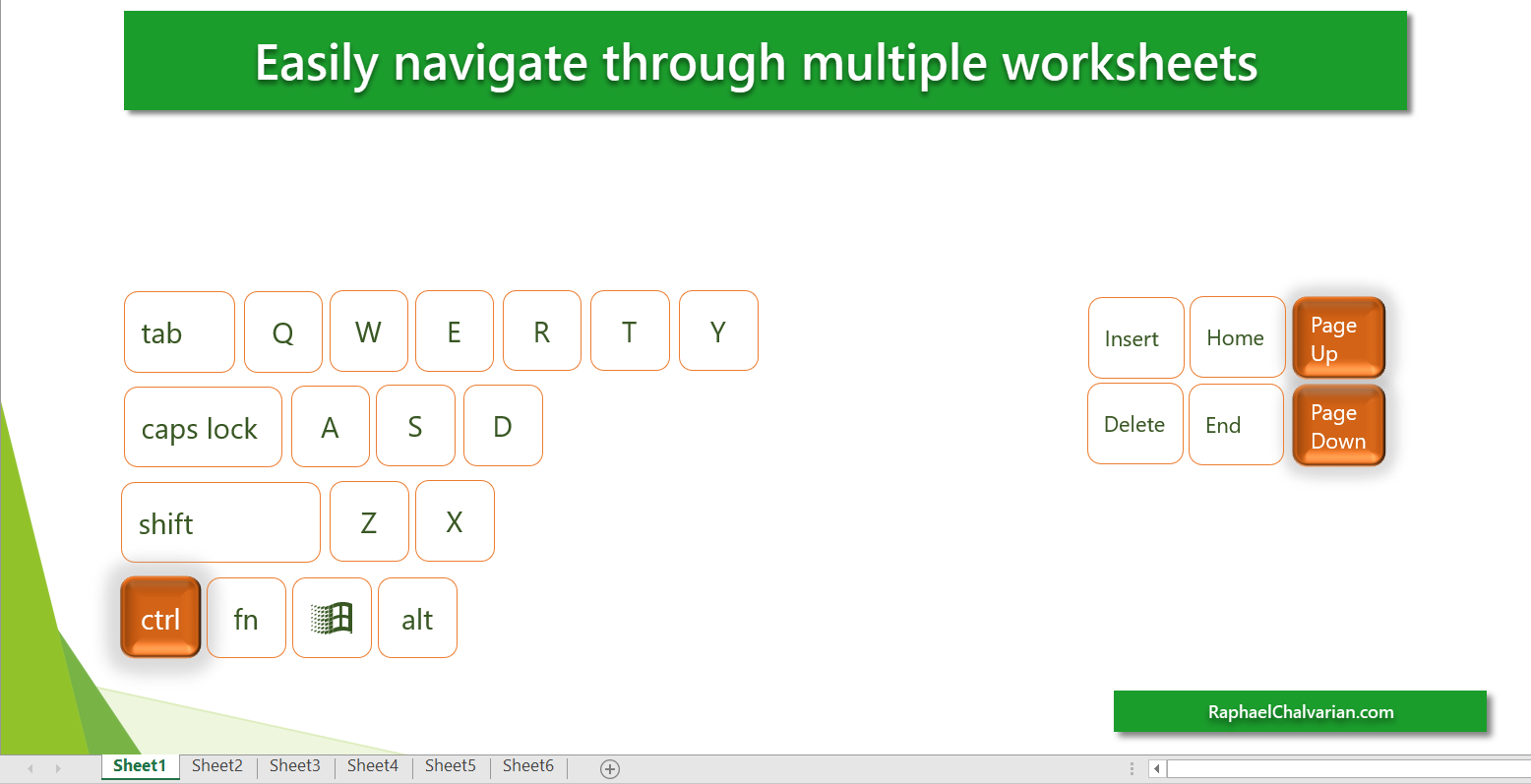The image size is (1531, 784).
Task: Select the shift key shape
Action: [220, 522]
